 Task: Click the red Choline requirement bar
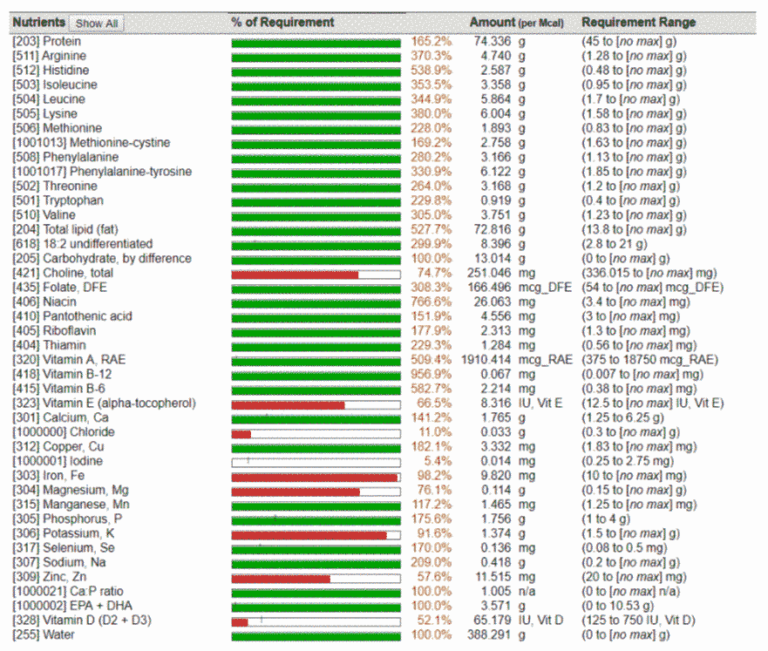pyautogui.click(x=294, y=273)
